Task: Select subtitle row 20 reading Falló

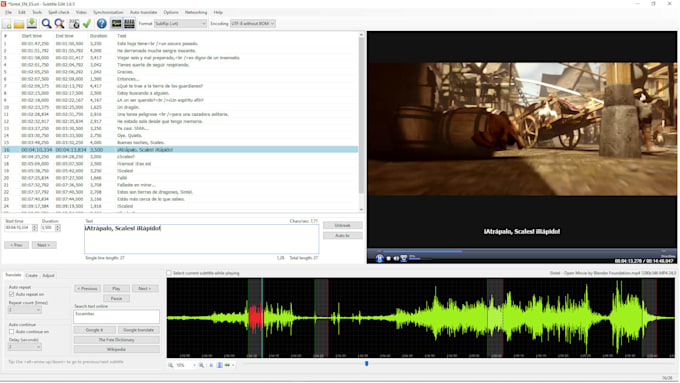Action: [180, 178]
